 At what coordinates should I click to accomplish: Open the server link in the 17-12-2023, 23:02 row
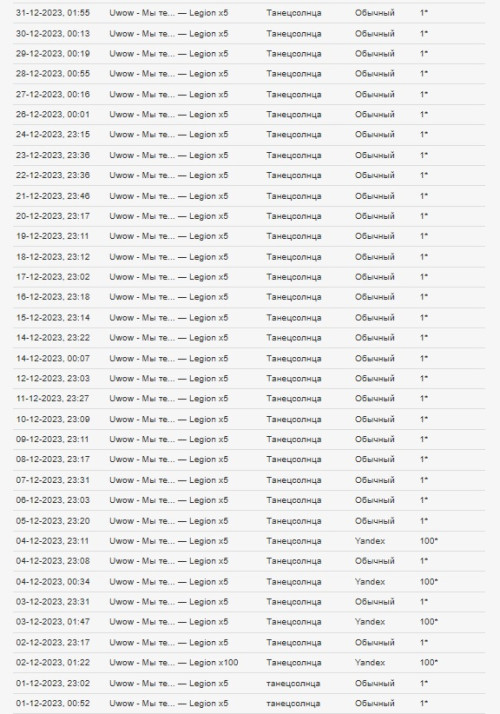[168, 277]
